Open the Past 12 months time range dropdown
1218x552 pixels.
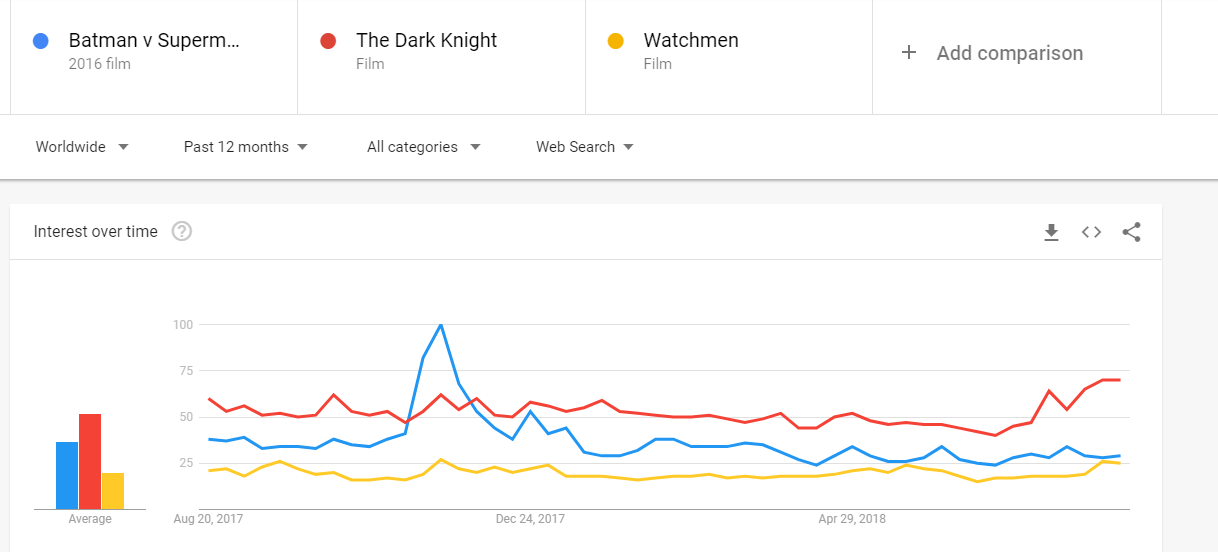(246, 147)
